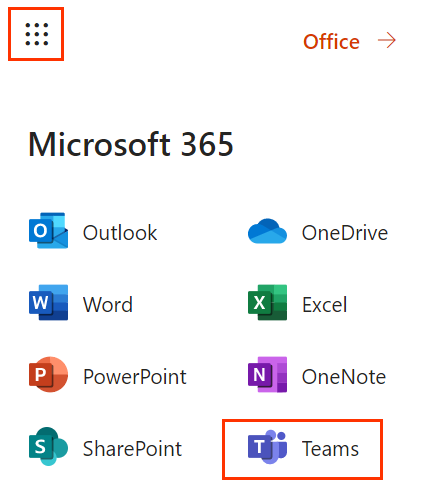Click the OneNote text label
The height and width of the screenshot is (495, 428).
344,377
